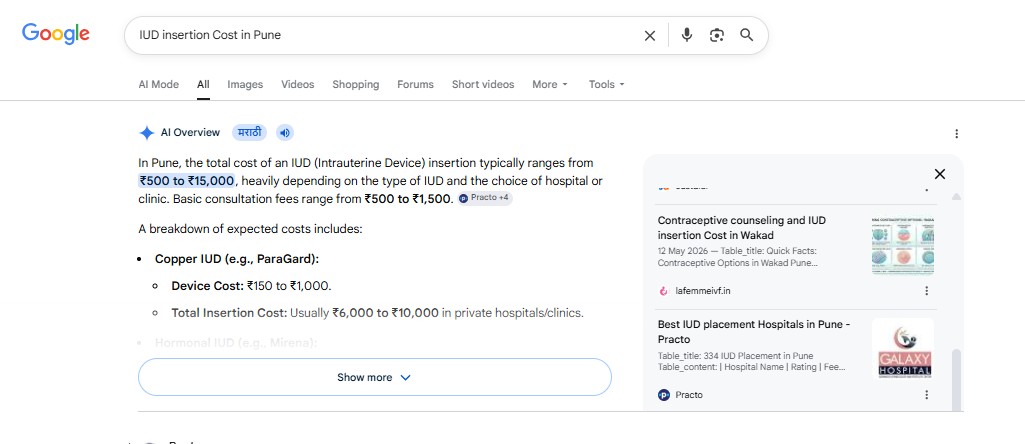Open Best IUD placement Hospitals Practo link
The height and width of the screenshot is (444, 1025).
coord(754,332)
